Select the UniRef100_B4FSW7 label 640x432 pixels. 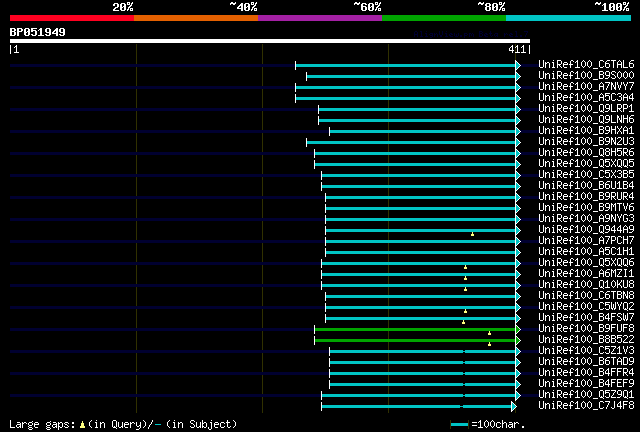point(586,318)
